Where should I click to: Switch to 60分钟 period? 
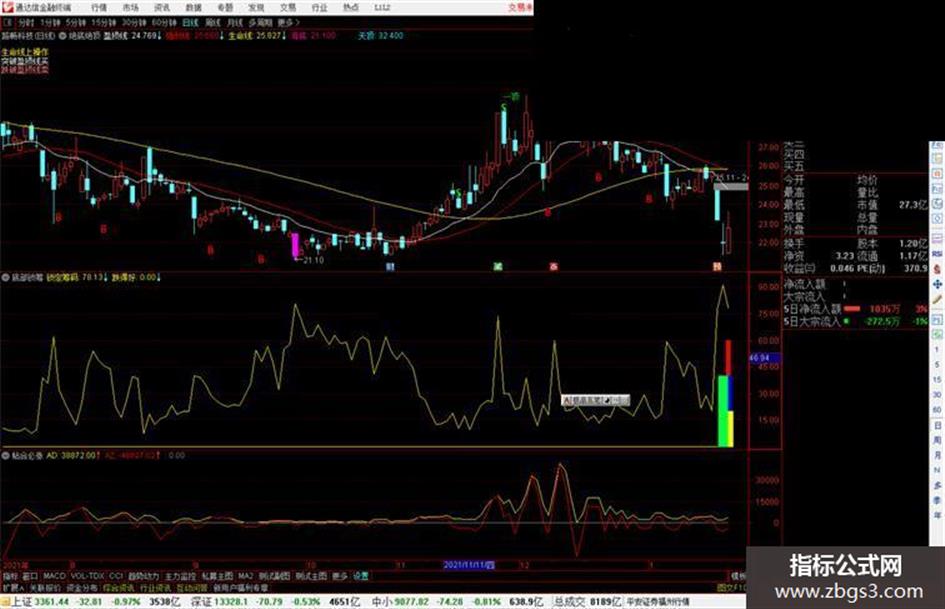164,22
